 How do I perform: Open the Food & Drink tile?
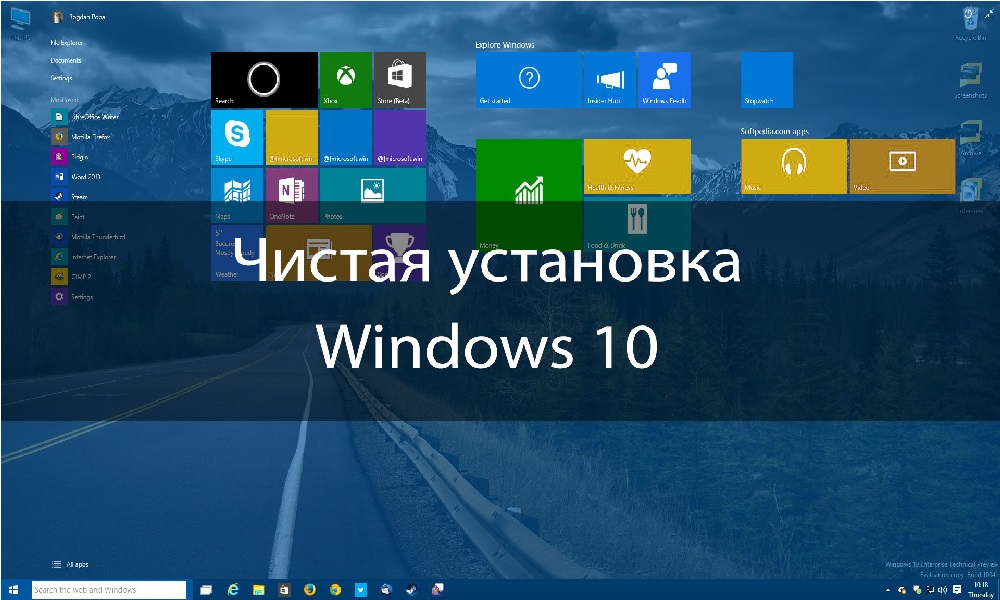pyautogui.click(x=637, y=224)
